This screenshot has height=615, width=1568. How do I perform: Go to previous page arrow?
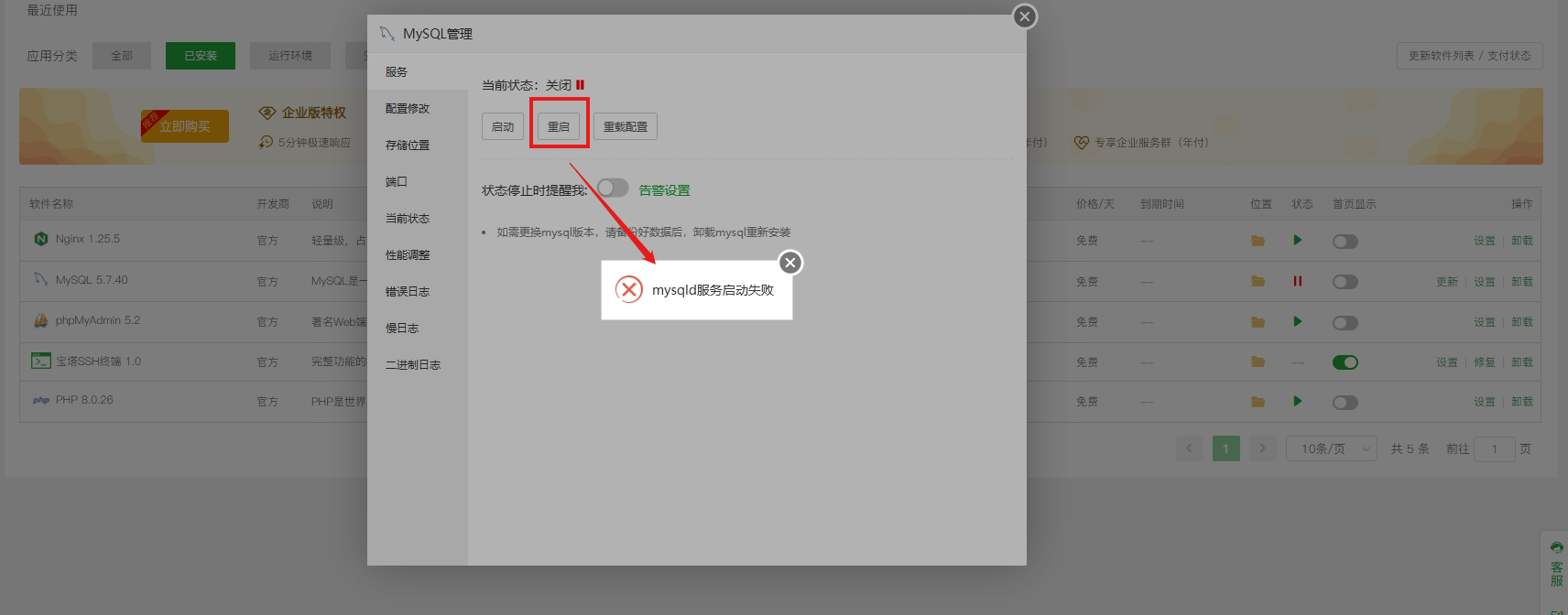tap(1189, 448)
